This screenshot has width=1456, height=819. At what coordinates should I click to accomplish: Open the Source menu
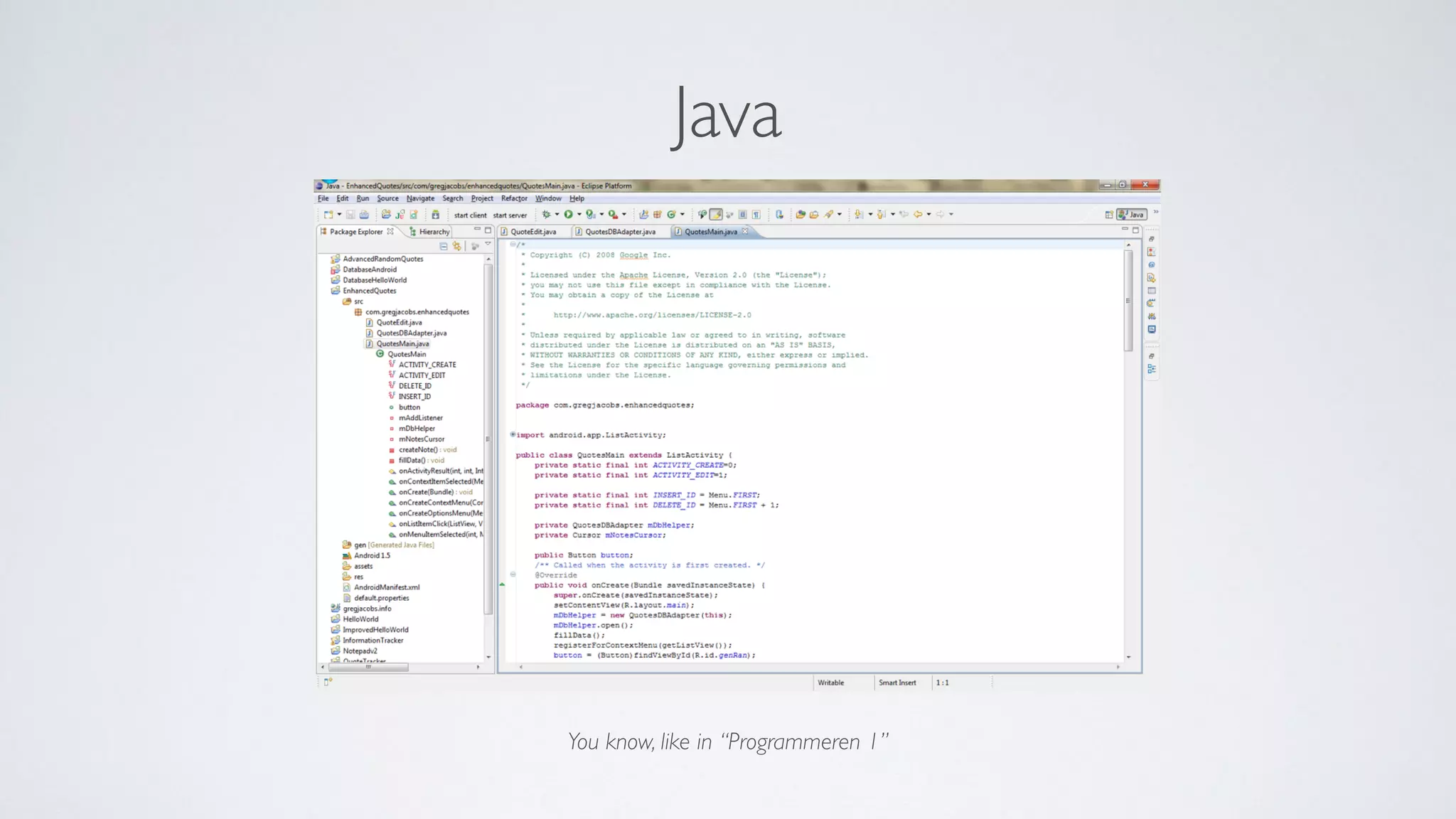[x=387, y=198]
